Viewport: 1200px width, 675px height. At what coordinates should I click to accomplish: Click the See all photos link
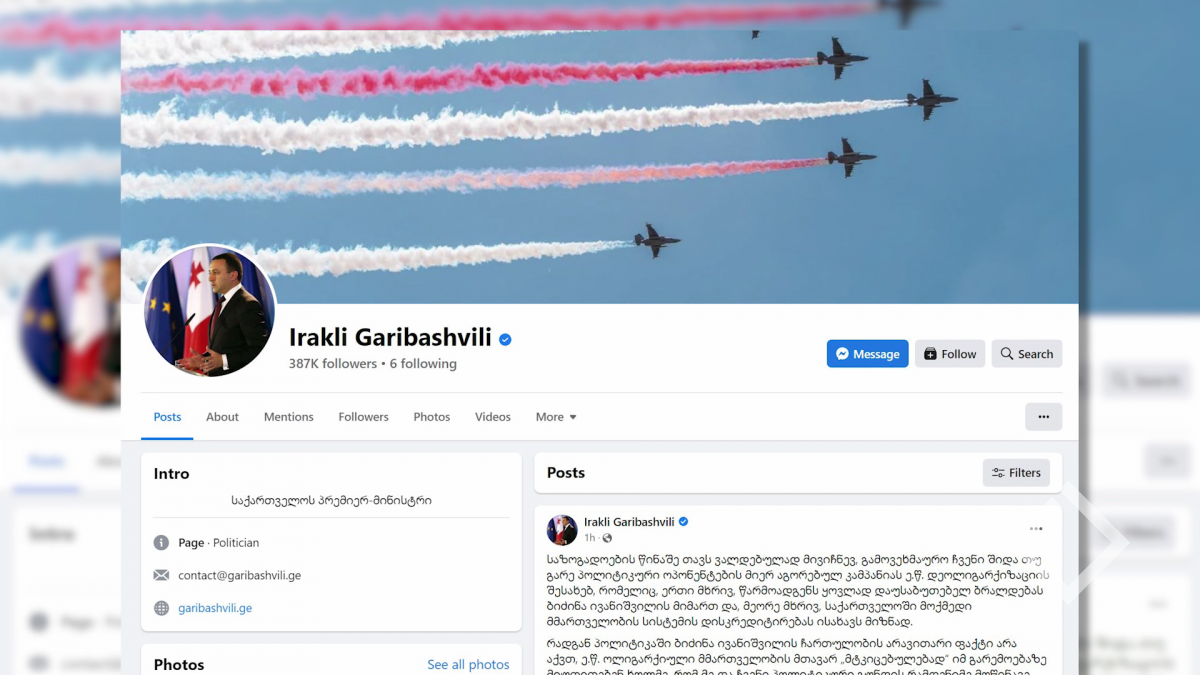click(468, 664)
